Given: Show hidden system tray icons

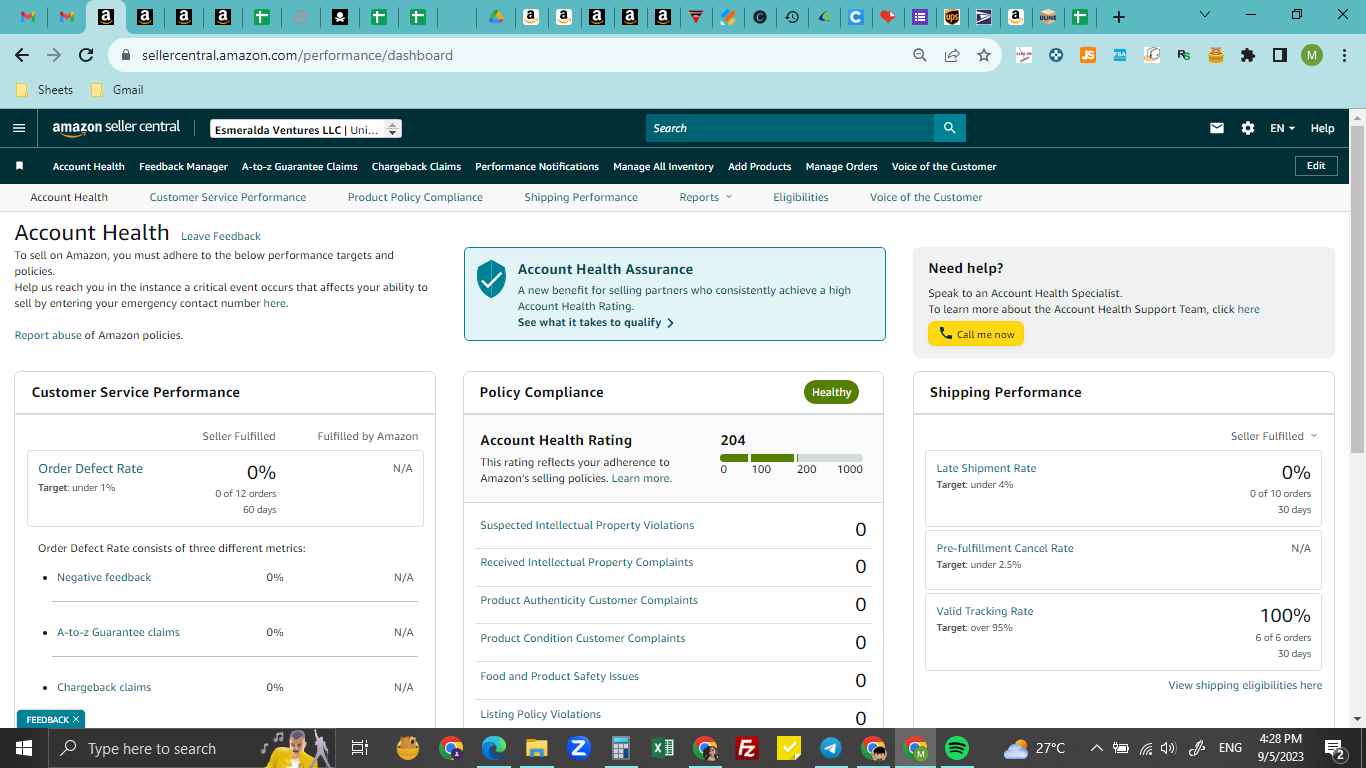Looking at the screenshot, I should pyautogui.click(x=1096, y=748).
